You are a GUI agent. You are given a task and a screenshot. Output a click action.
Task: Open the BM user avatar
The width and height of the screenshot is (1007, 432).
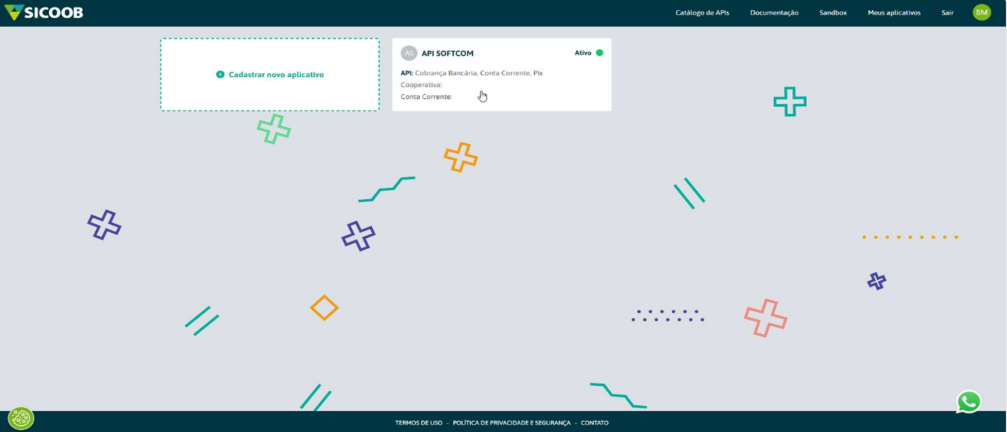[981, 13]
